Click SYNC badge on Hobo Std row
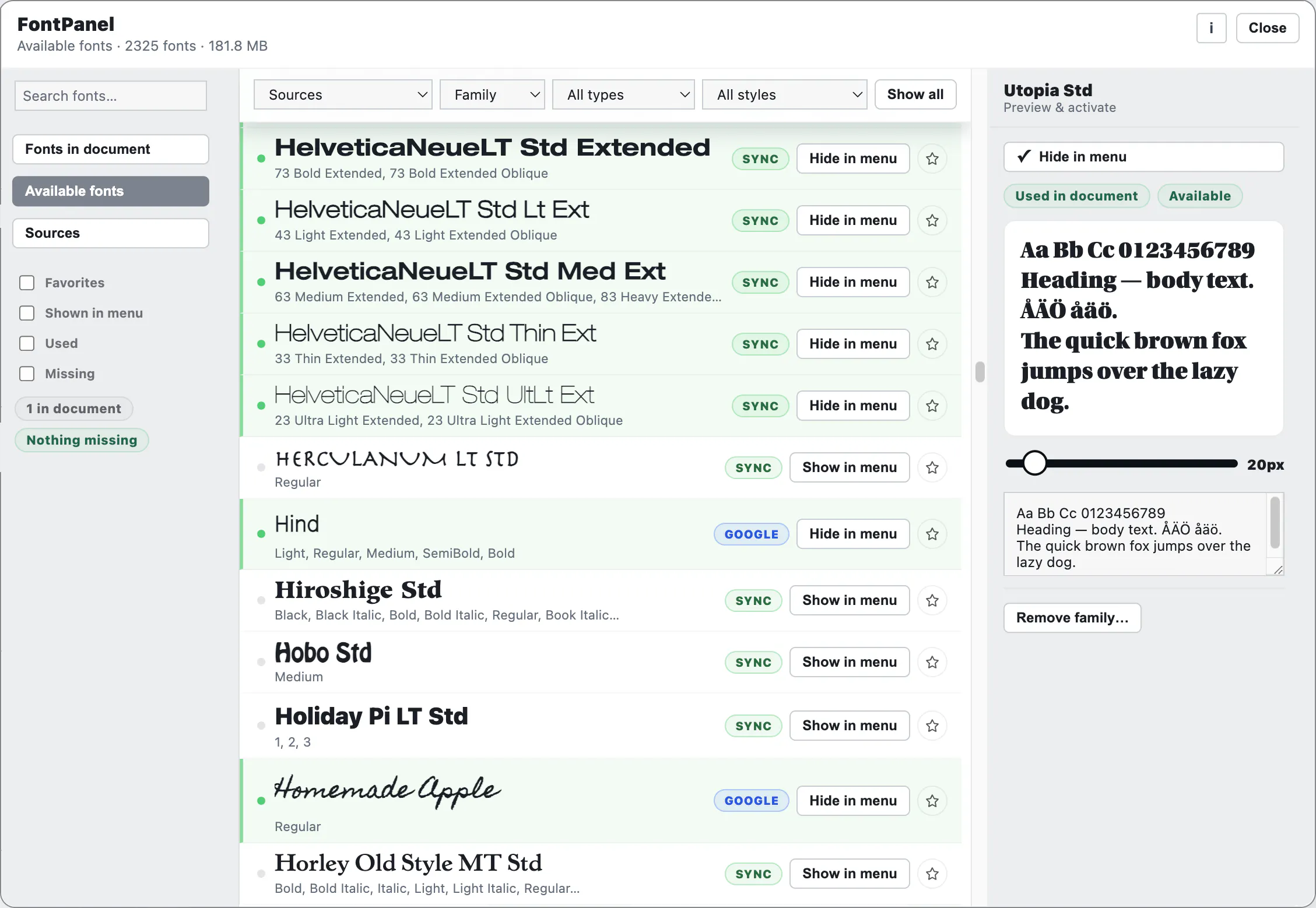This screenshot has width=1316, height=908. 753,662
